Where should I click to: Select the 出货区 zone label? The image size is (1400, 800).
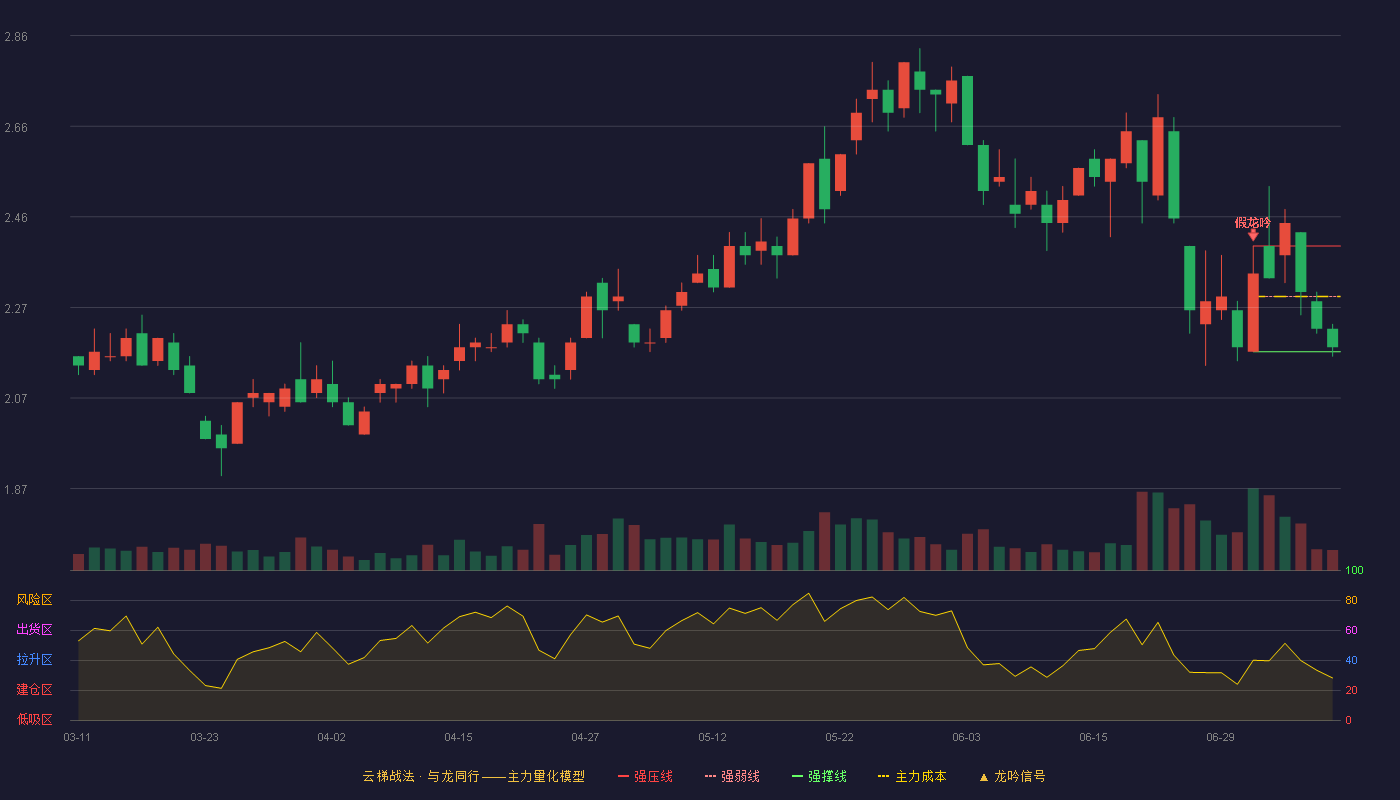[34, 630]
